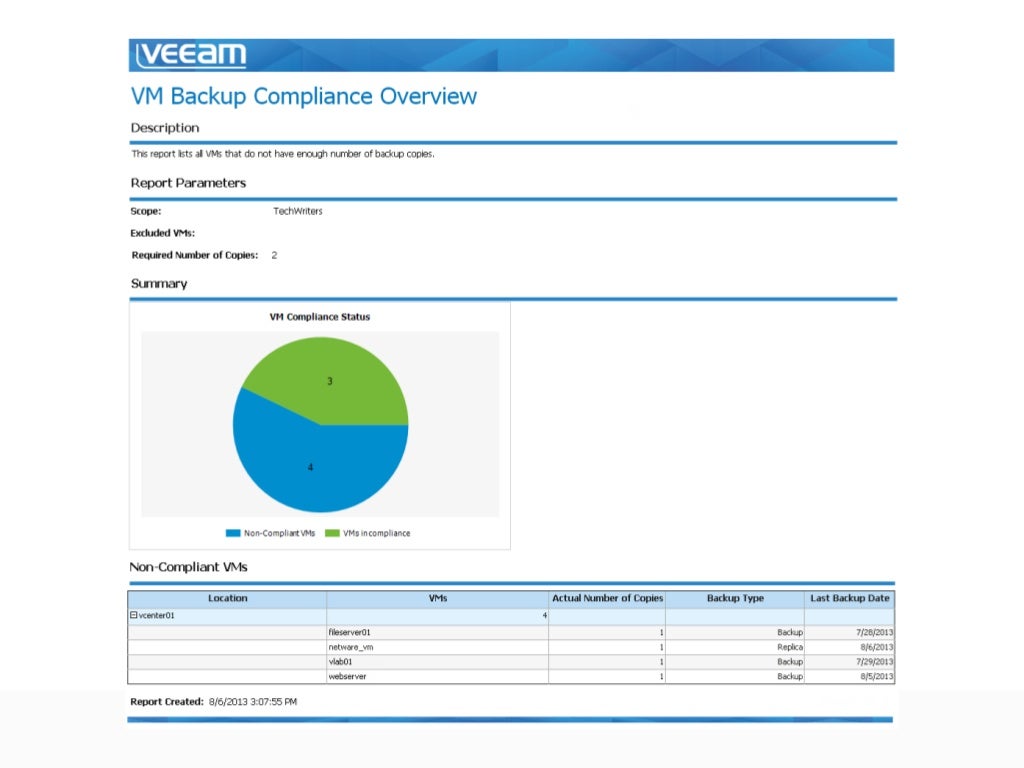Screen dimensions: 1024x768
Task: Click the Report Parameters heading
Action: [x=188, y=183]
